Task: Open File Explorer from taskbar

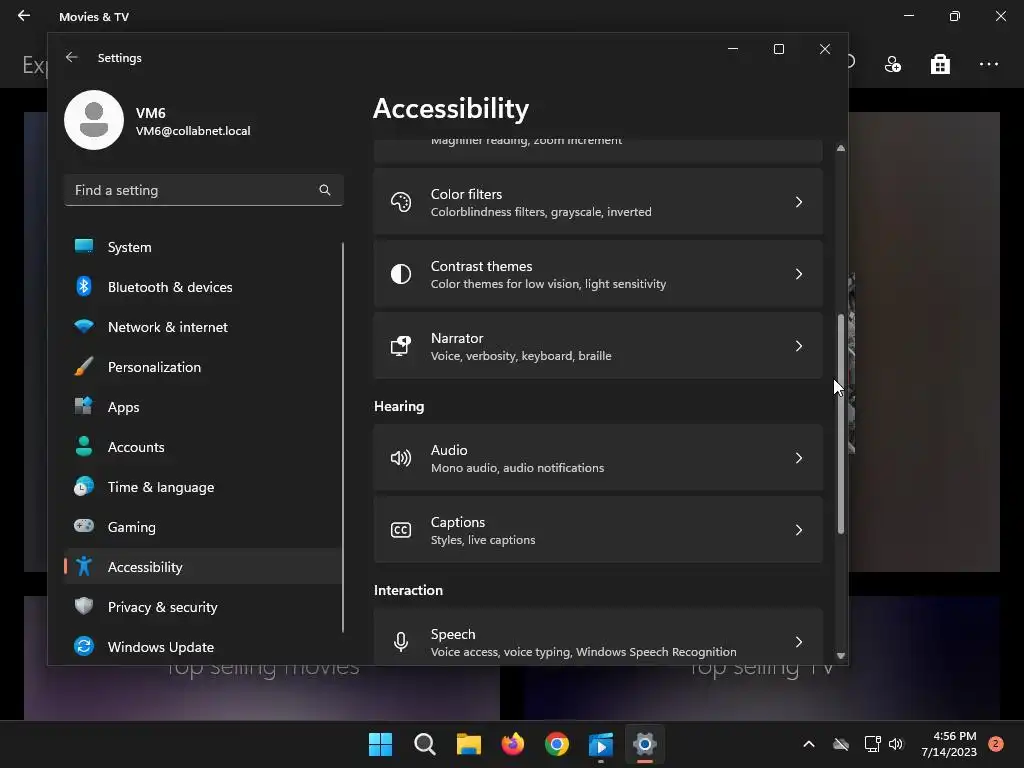Action: 468,744
